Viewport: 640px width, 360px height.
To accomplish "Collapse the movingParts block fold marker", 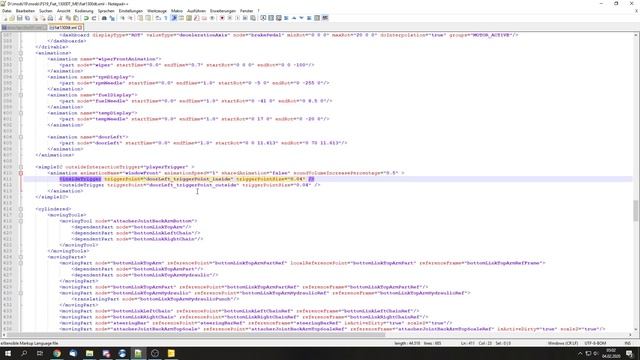I will tap(21, 257).
